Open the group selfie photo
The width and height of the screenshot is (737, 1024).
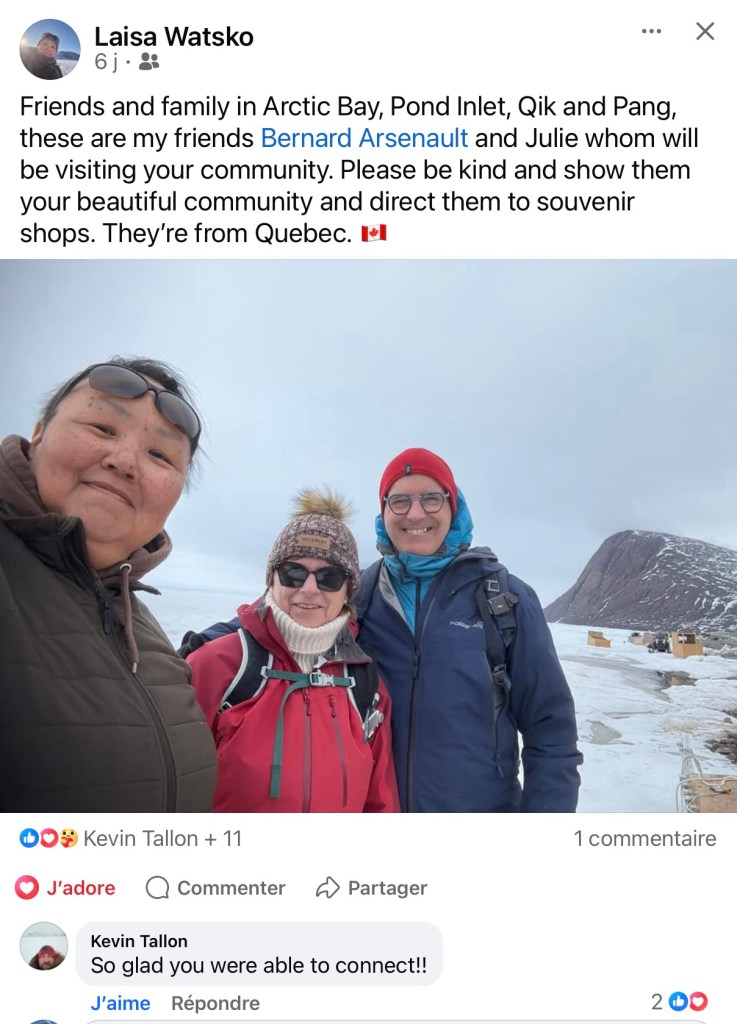368,536
